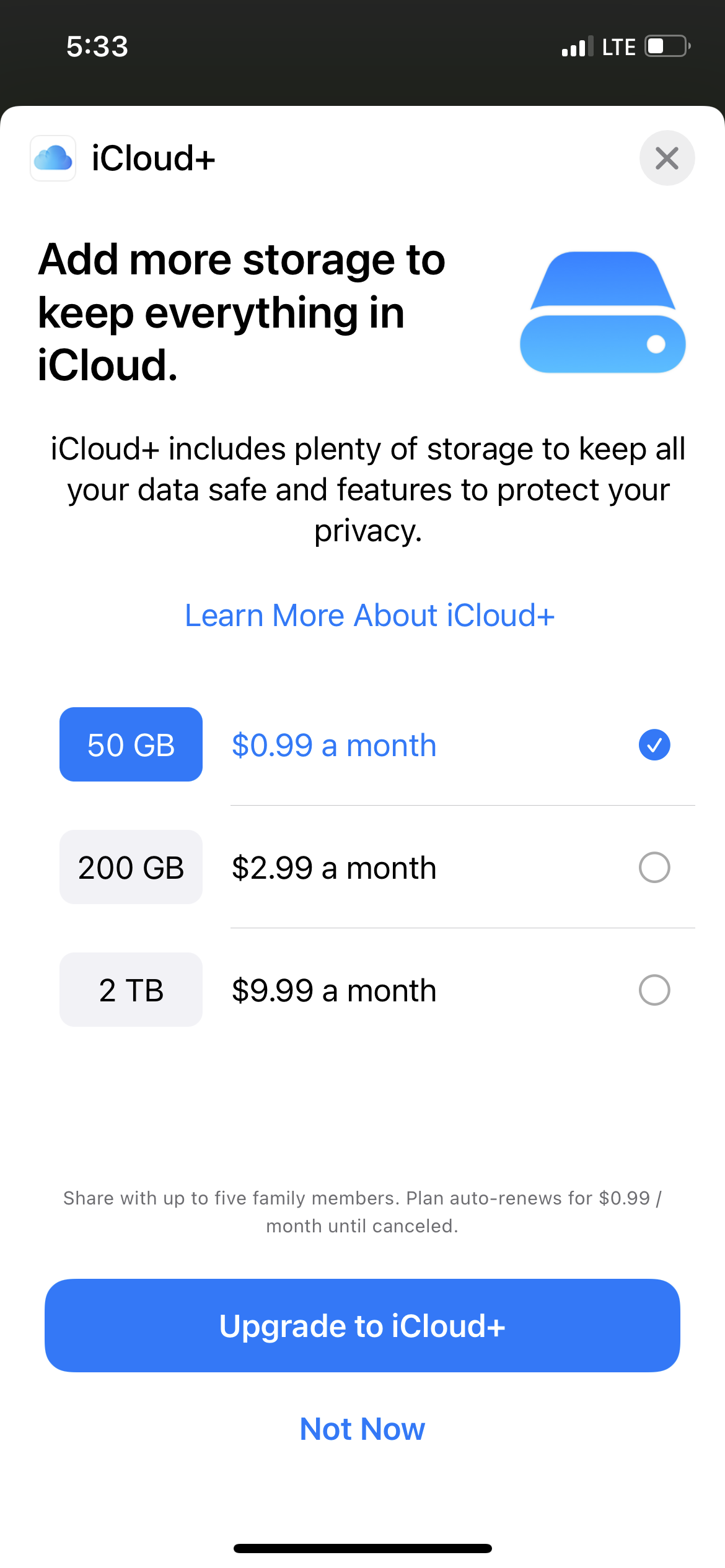Tap the battery status icon

[667, 46]
